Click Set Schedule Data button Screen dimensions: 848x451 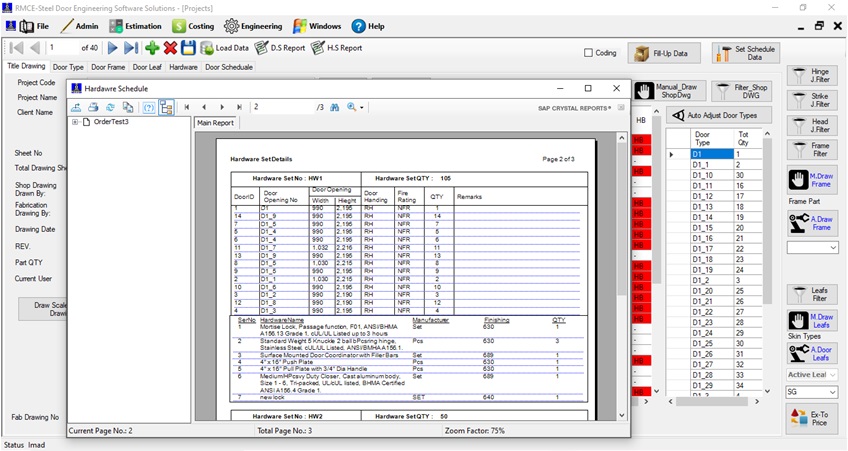(746, 53)
